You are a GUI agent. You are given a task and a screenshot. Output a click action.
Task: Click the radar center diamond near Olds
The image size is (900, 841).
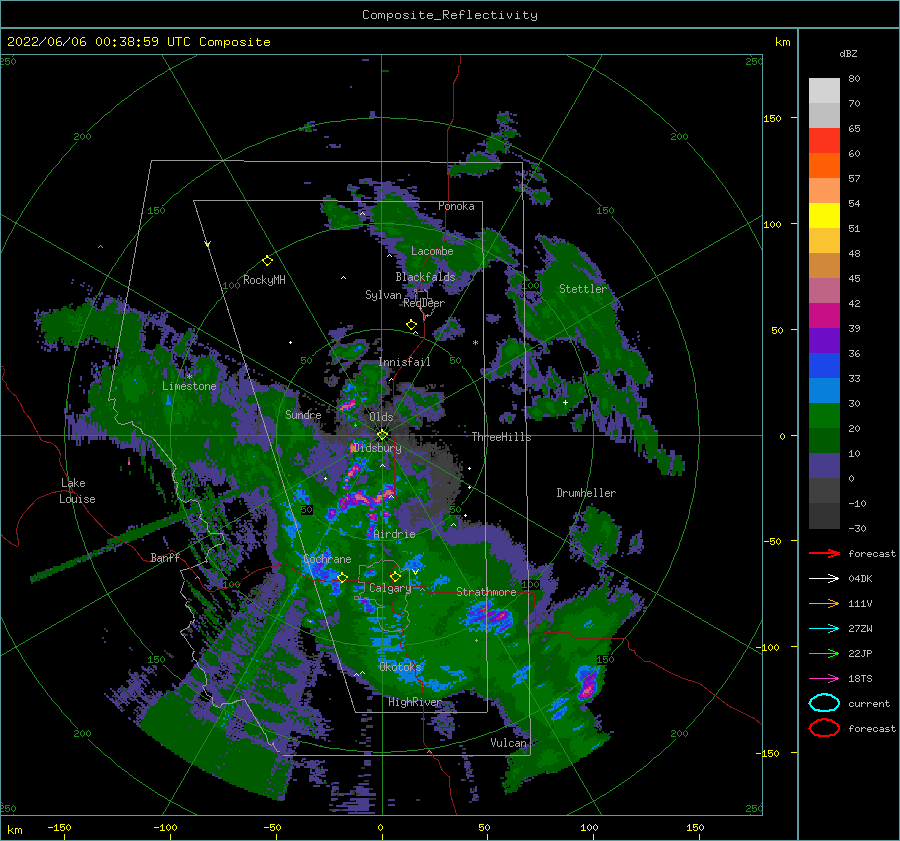pyautogui.click(x=382, y=435)
